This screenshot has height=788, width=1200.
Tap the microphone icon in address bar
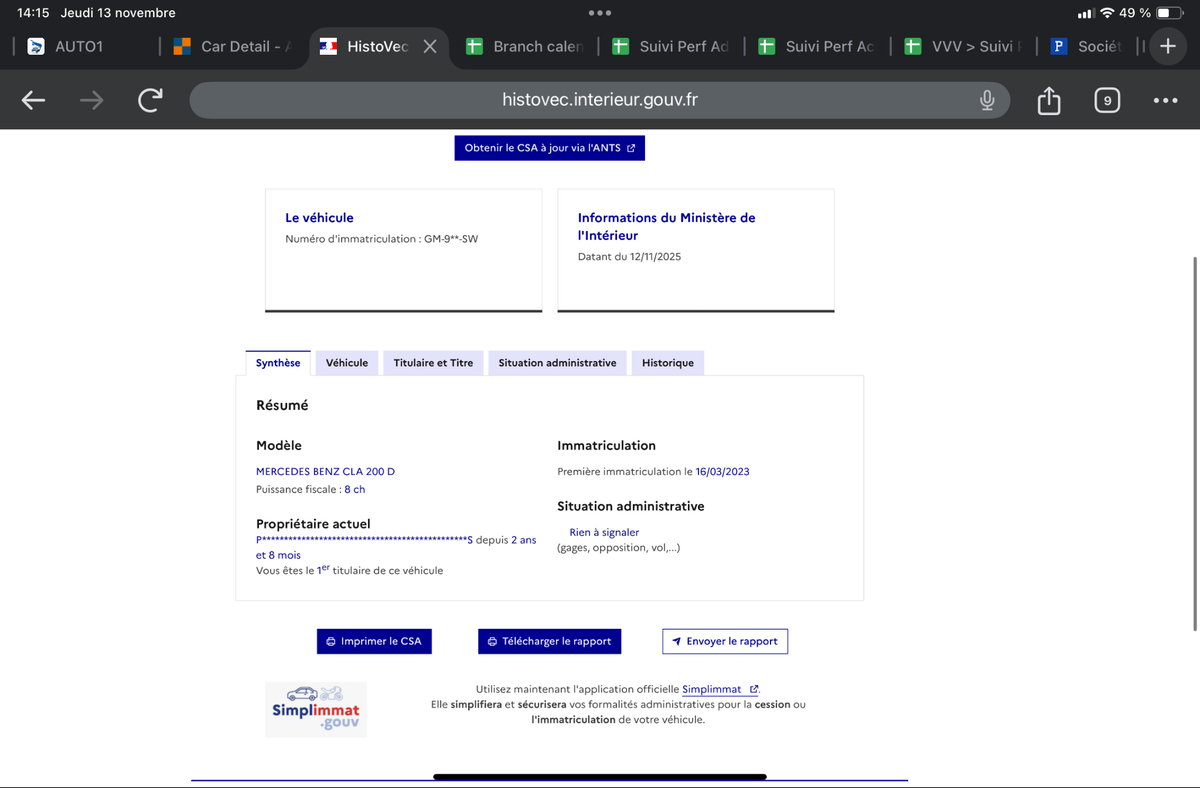pyautogui.click(x=987, y=100)
